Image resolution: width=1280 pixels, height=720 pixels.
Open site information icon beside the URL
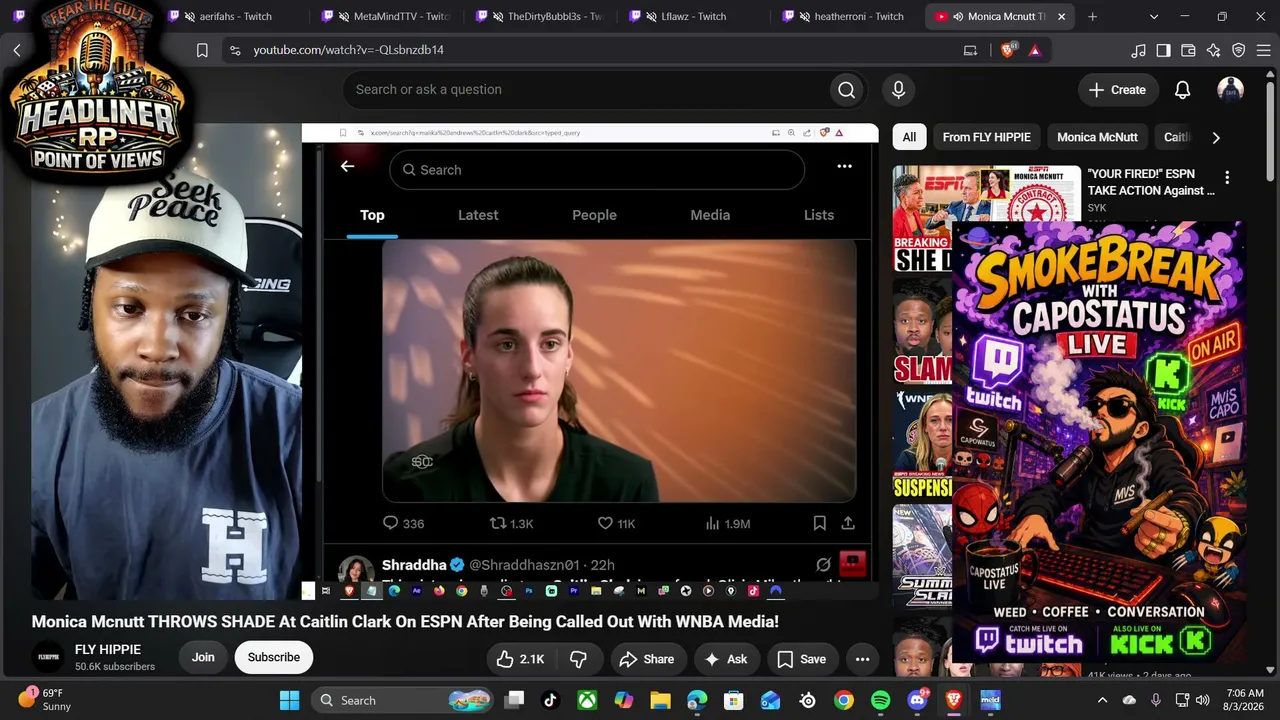(235, 50)
